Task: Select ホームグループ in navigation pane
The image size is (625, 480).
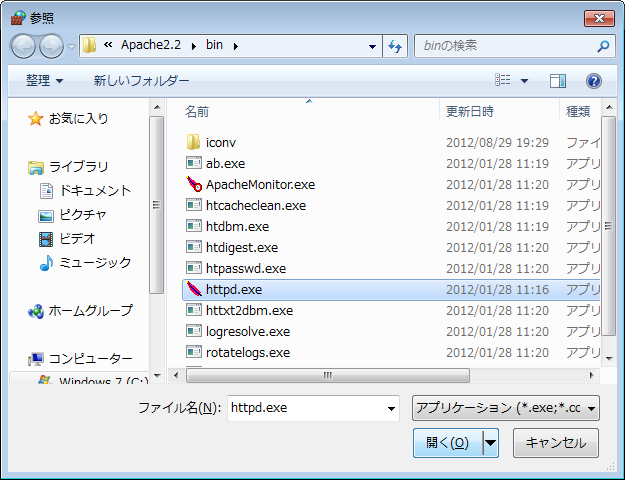Action: pyautogui.click(x=90, y=311)
